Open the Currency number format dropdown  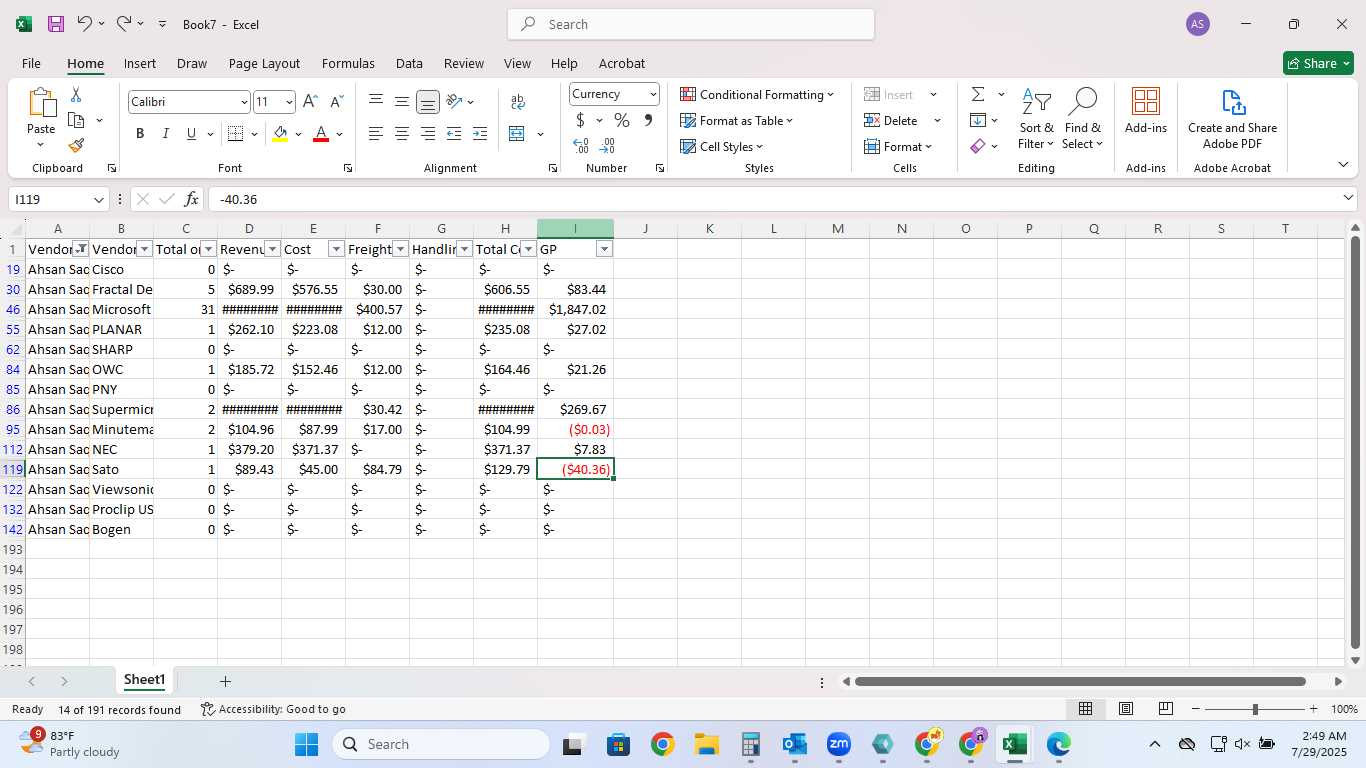653,94
